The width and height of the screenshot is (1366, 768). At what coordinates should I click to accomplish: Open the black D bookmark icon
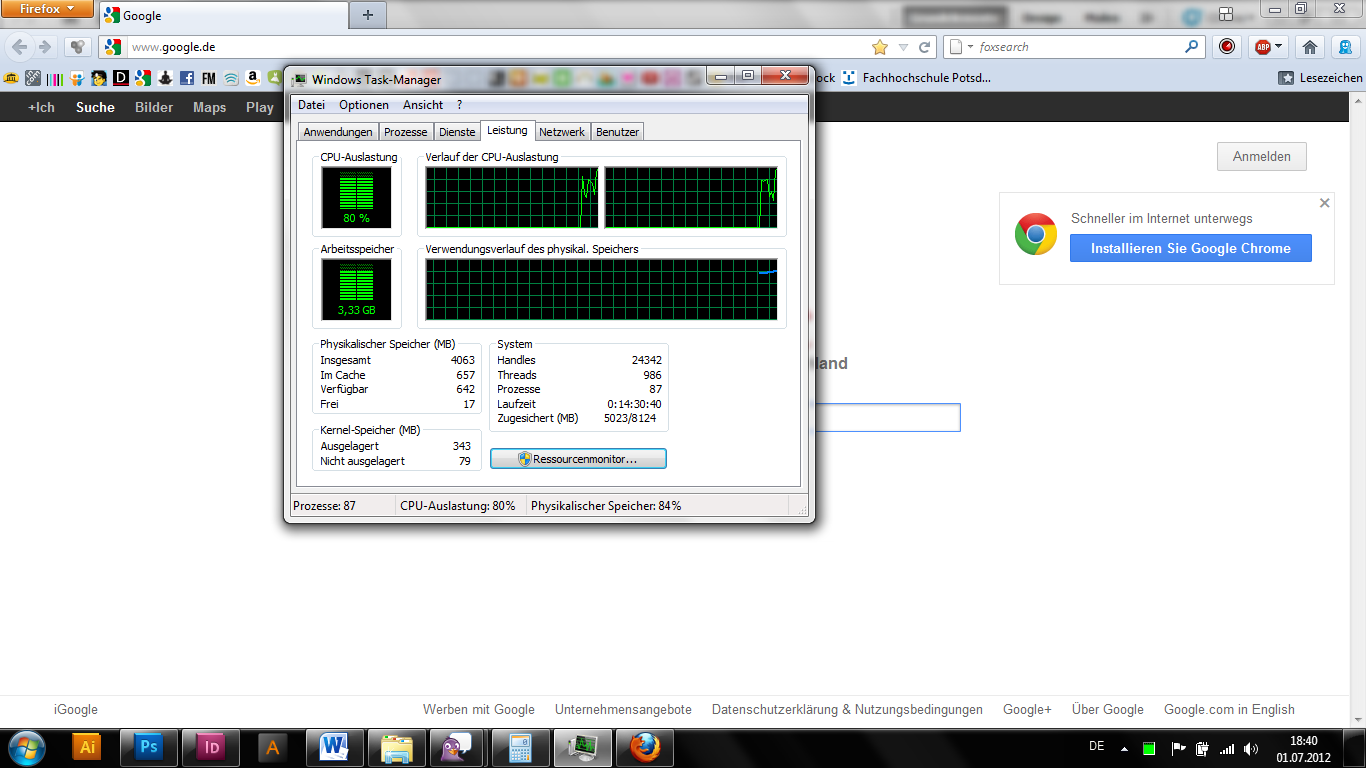click(121, 77)
